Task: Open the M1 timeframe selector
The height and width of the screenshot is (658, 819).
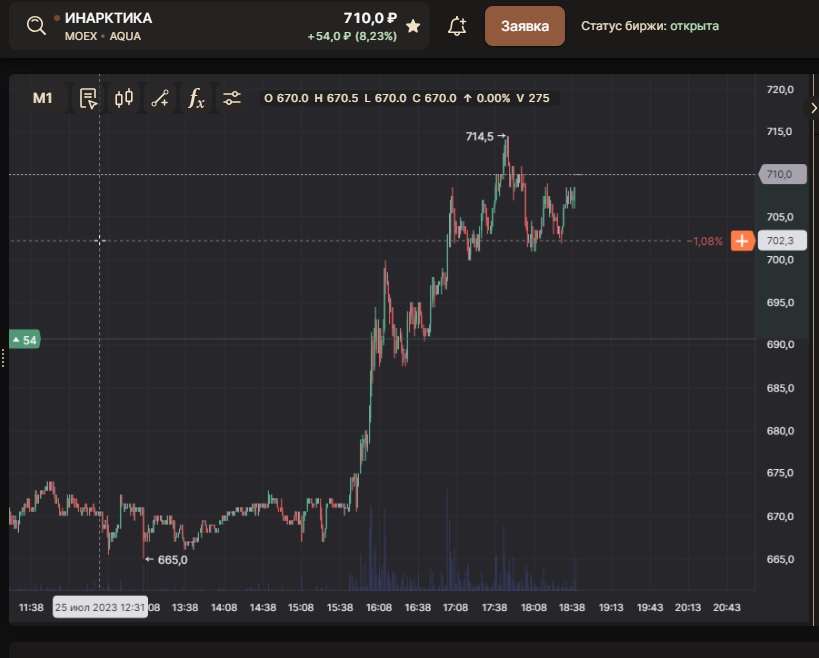Action: pos(42,98)
